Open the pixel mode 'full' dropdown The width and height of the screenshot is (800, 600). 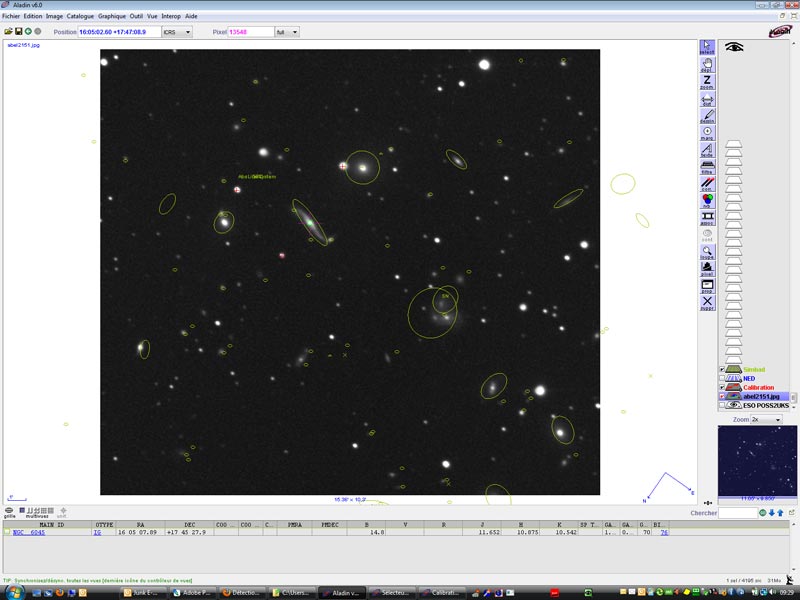287,32
